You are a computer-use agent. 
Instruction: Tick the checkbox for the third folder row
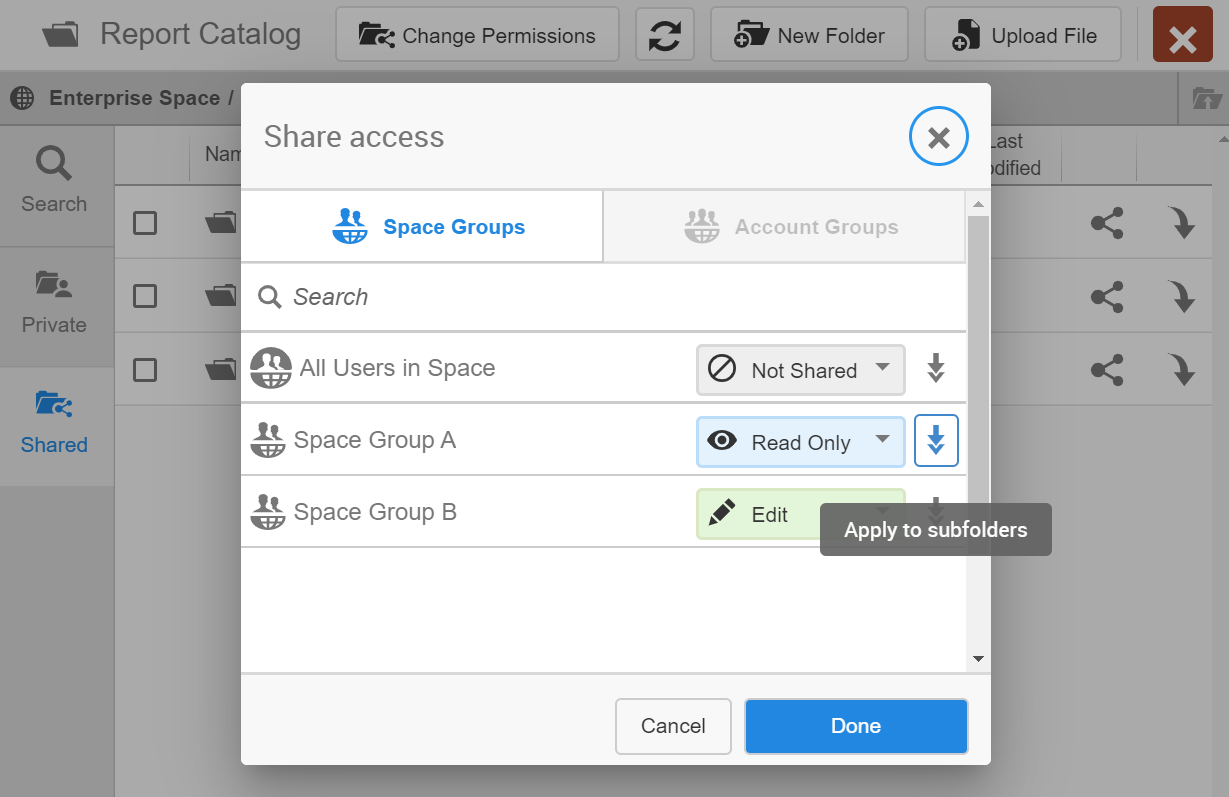[x=145, y=370]
